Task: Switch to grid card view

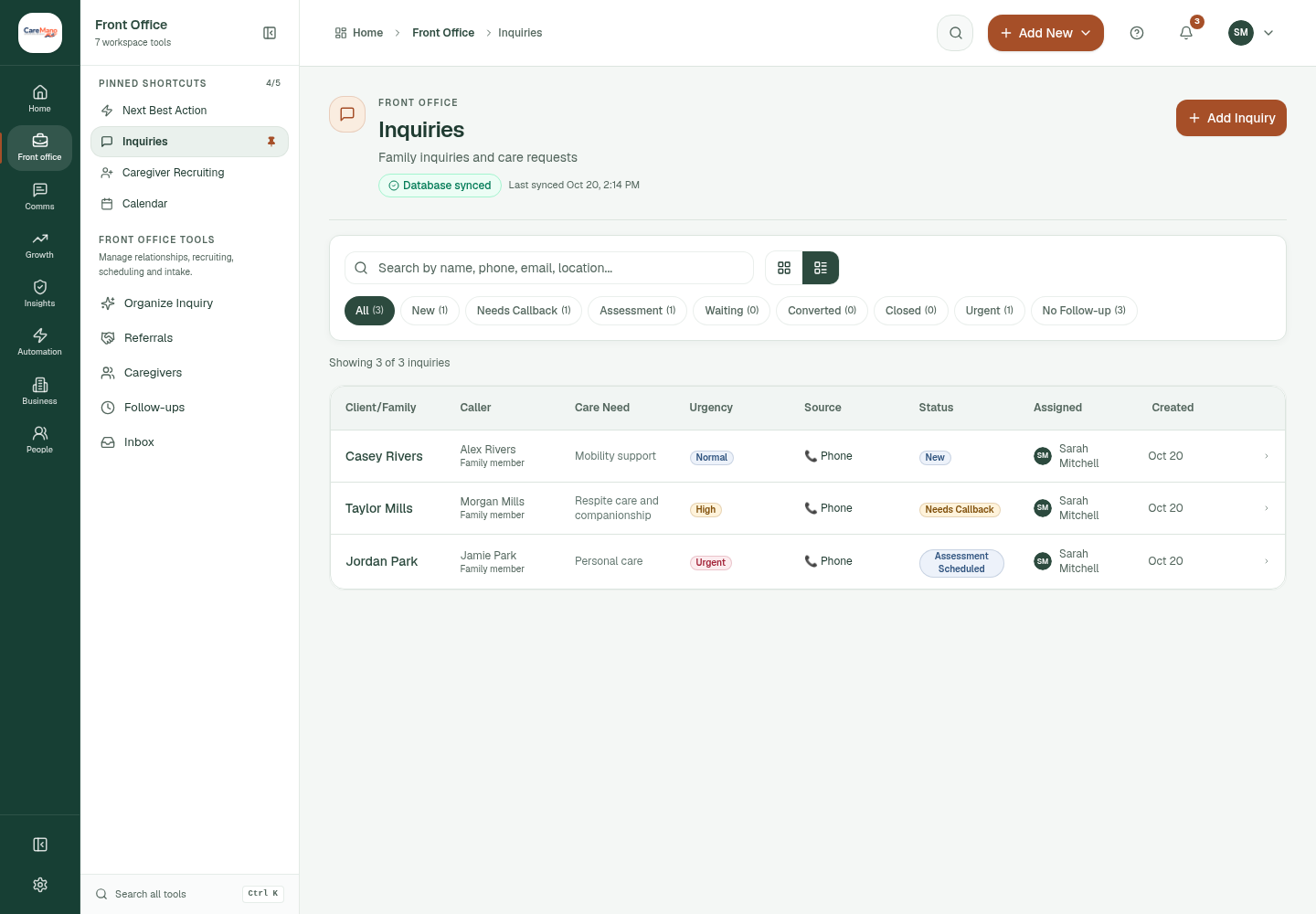Action: (x=784, y=268)
